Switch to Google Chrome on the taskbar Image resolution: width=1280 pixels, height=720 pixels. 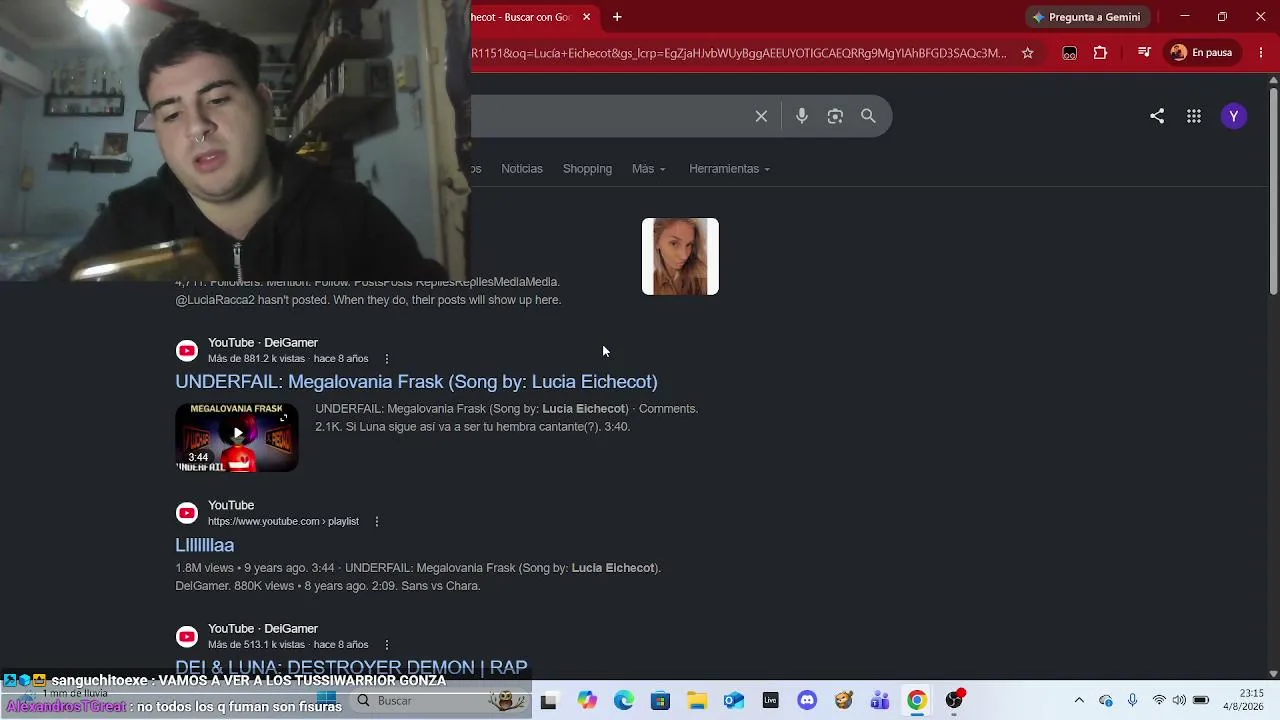tap(916, 701)
